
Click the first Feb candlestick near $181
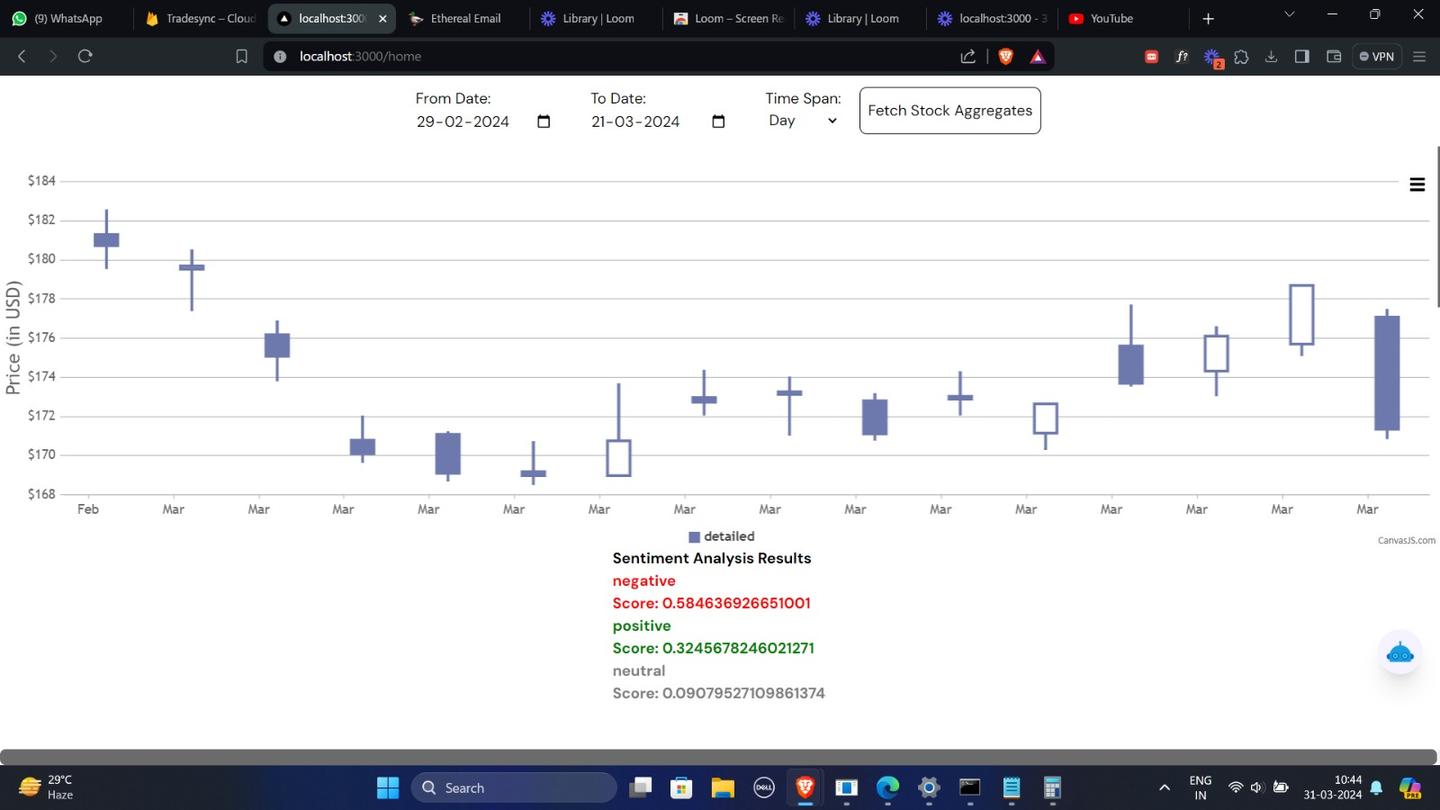tap(106, 240)
